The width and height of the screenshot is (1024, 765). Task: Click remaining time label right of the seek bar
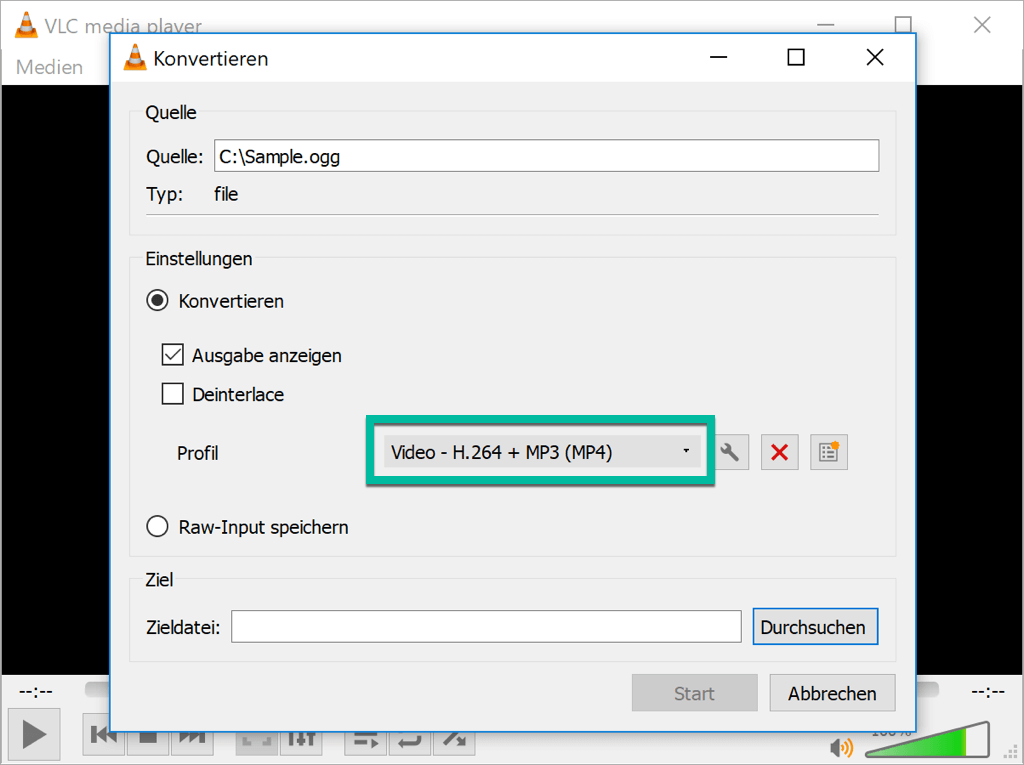988,691
